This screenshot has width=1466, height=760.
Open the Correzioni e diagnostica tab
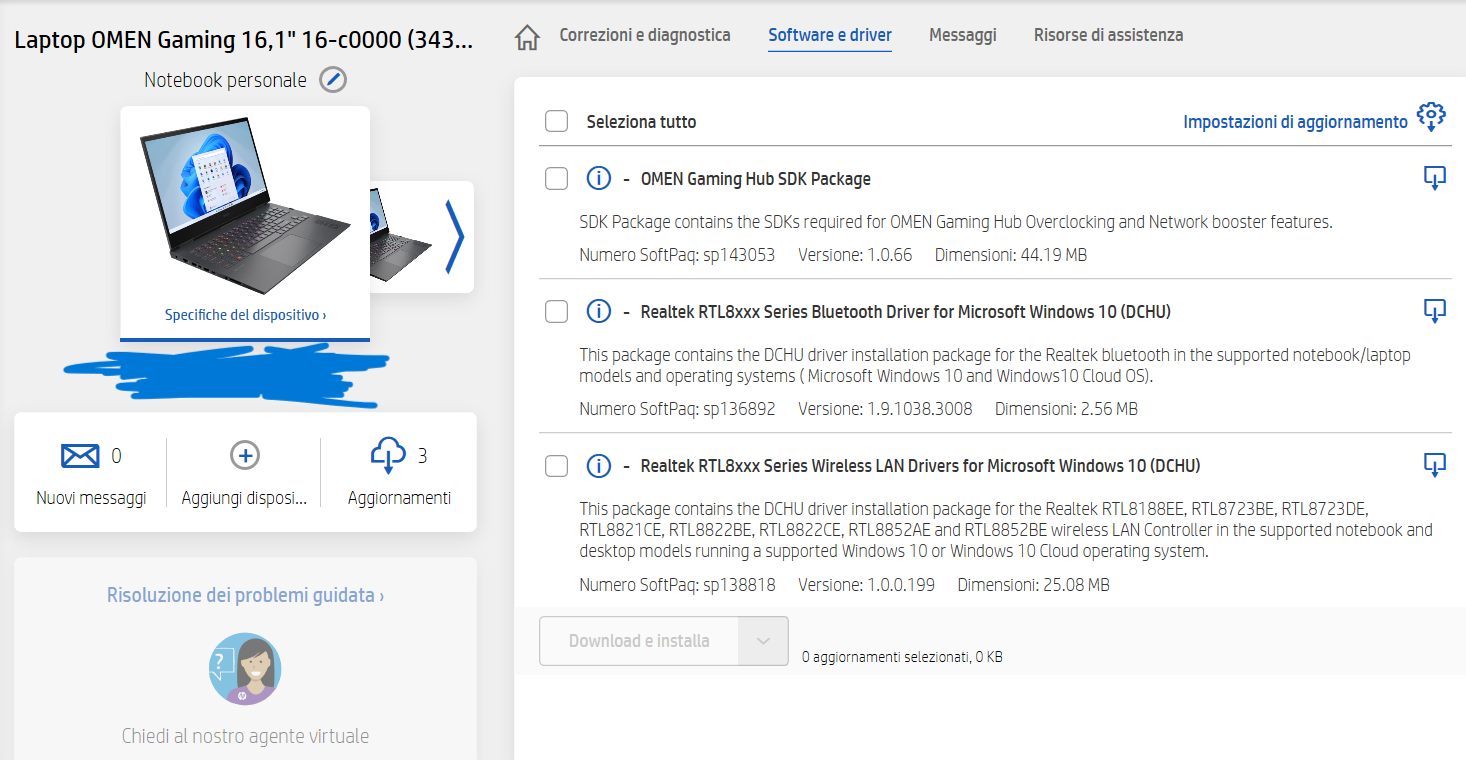coord(644,34)
